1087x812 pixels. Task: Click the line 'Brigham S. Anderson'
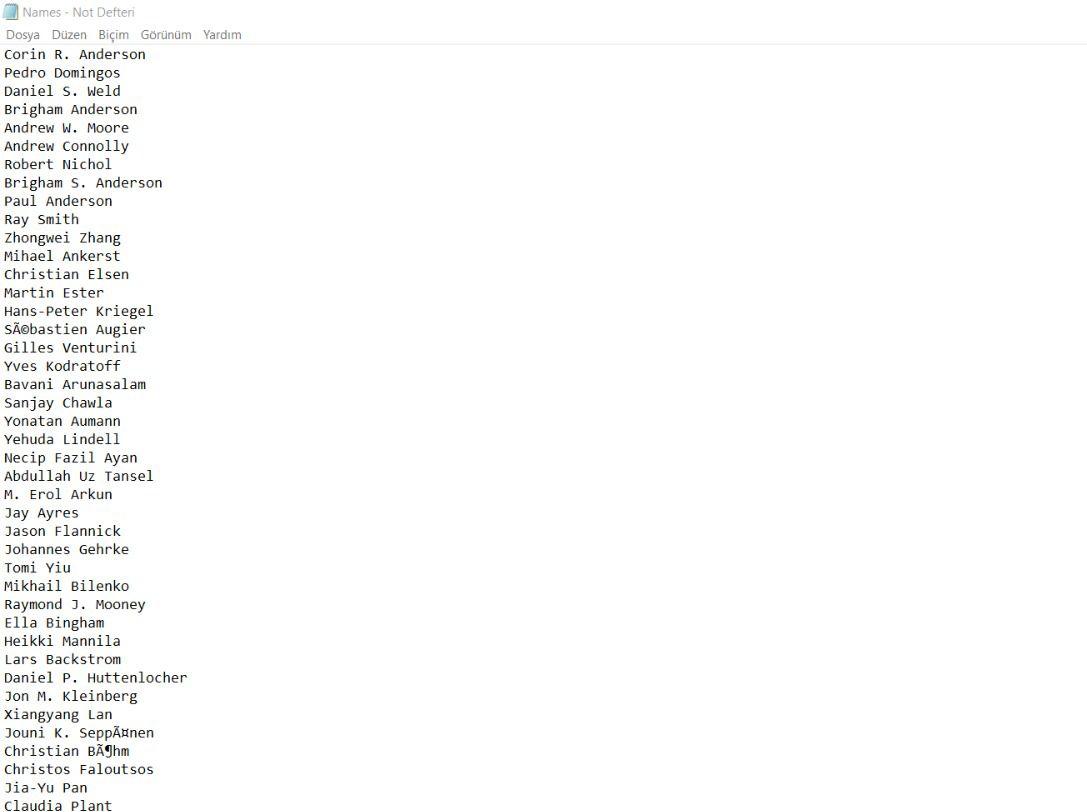point(83,183)
